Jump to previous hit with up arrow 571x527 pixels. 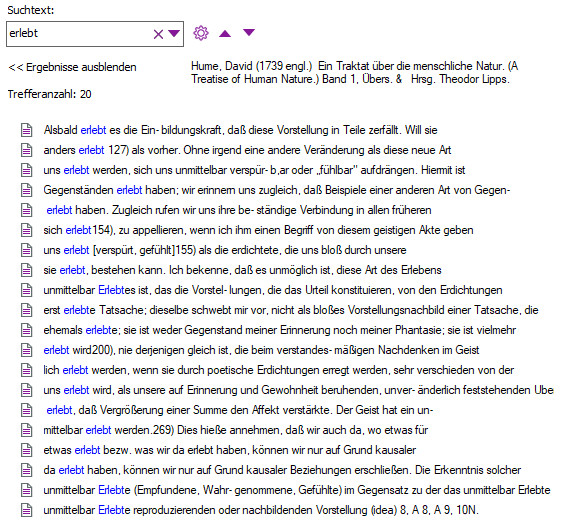point(225,34)
